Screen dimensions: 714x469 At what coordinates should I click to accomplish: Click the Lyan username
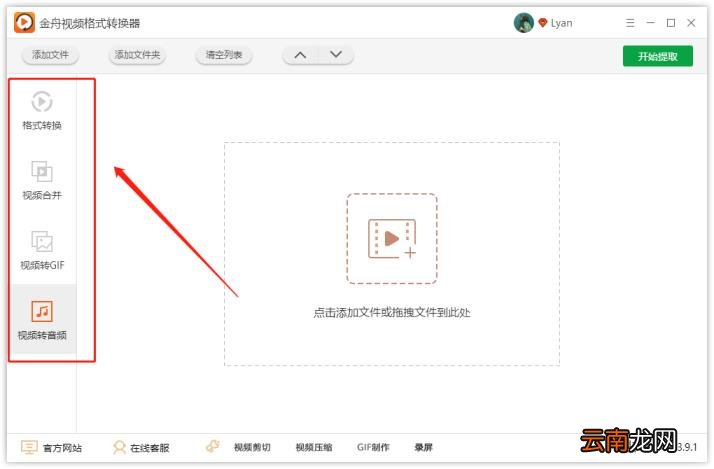pyautogui.click(x=561, y=23)
